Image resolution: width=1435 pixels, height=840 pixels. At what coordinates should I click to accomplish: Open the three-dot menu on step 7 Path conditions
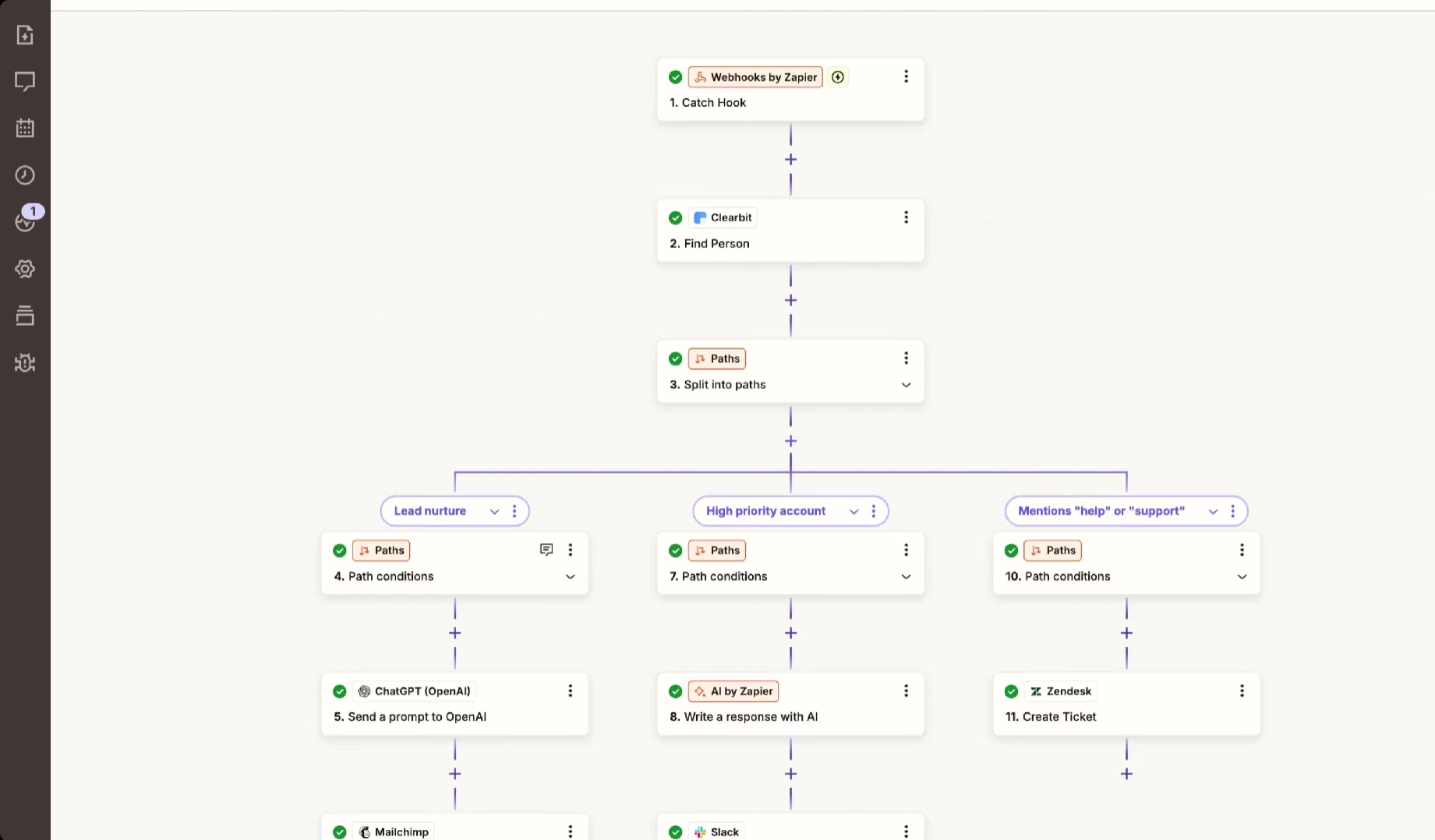coord(906,550)
